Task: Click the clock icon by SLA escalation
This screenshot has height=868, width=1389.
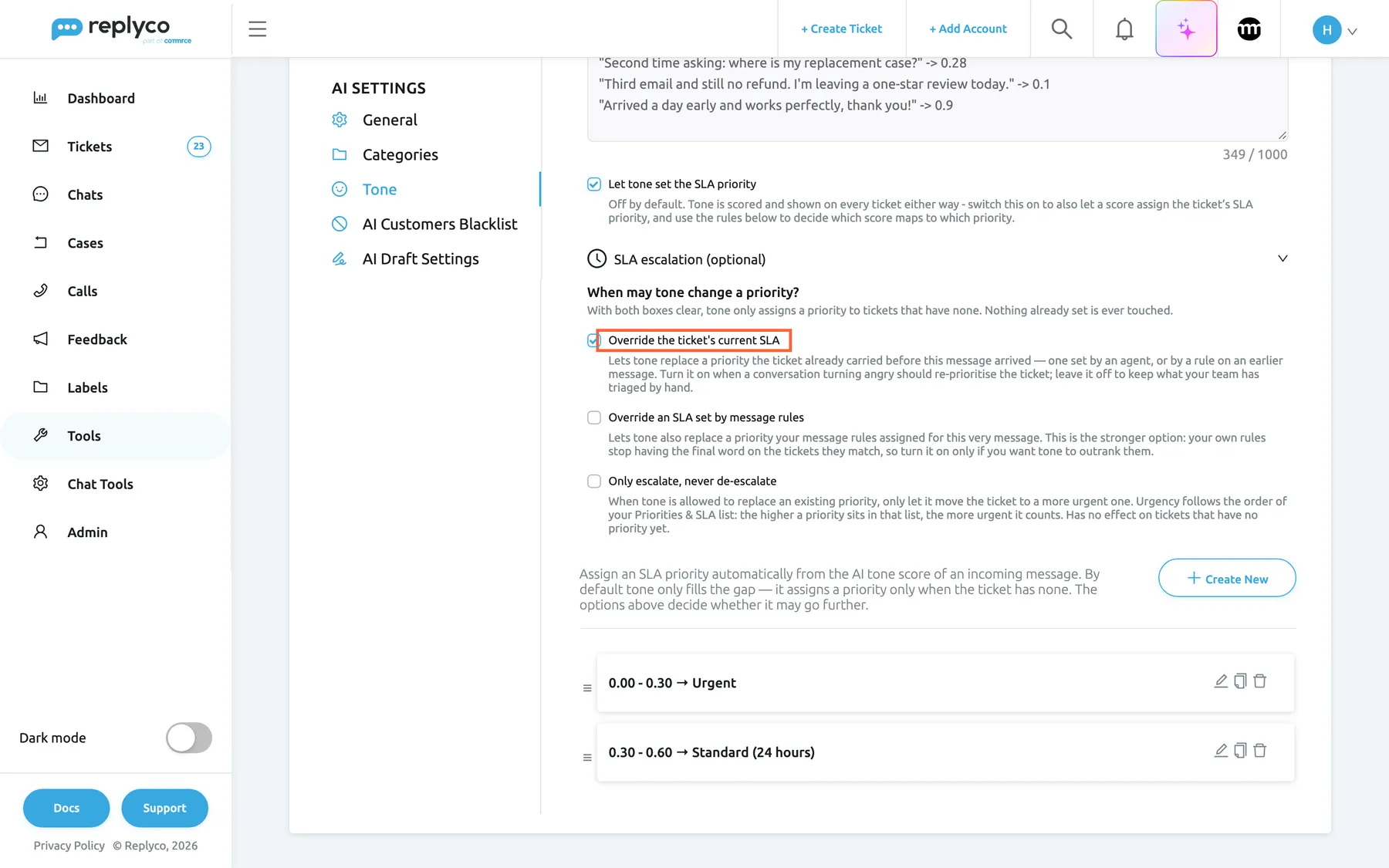Action: pos(596,258)
